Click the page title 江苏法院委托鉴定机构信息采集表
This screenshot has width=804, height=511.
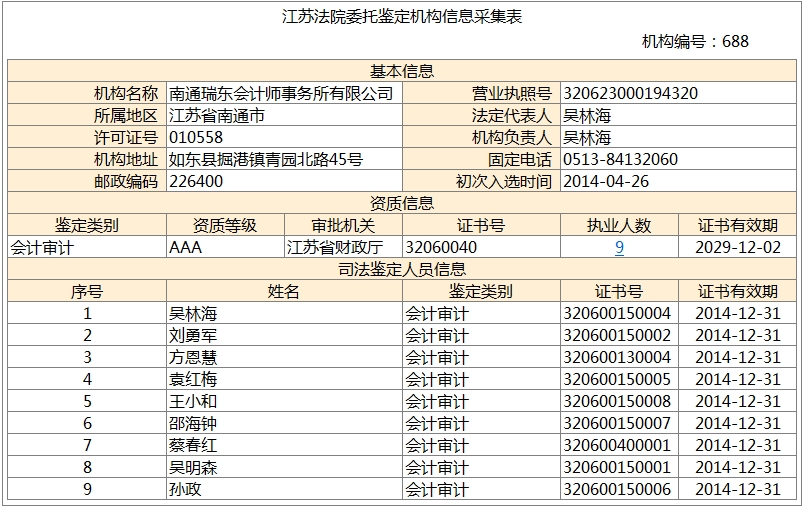[402, 17]
